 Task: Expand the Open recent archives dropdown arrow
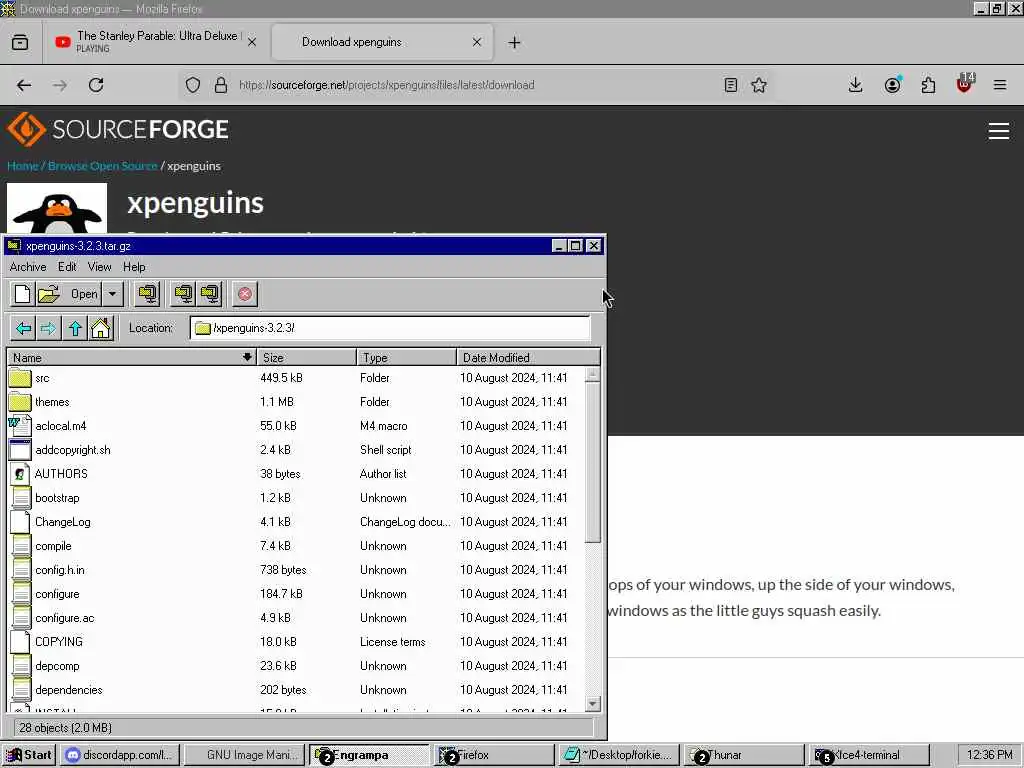click(112, 294)
